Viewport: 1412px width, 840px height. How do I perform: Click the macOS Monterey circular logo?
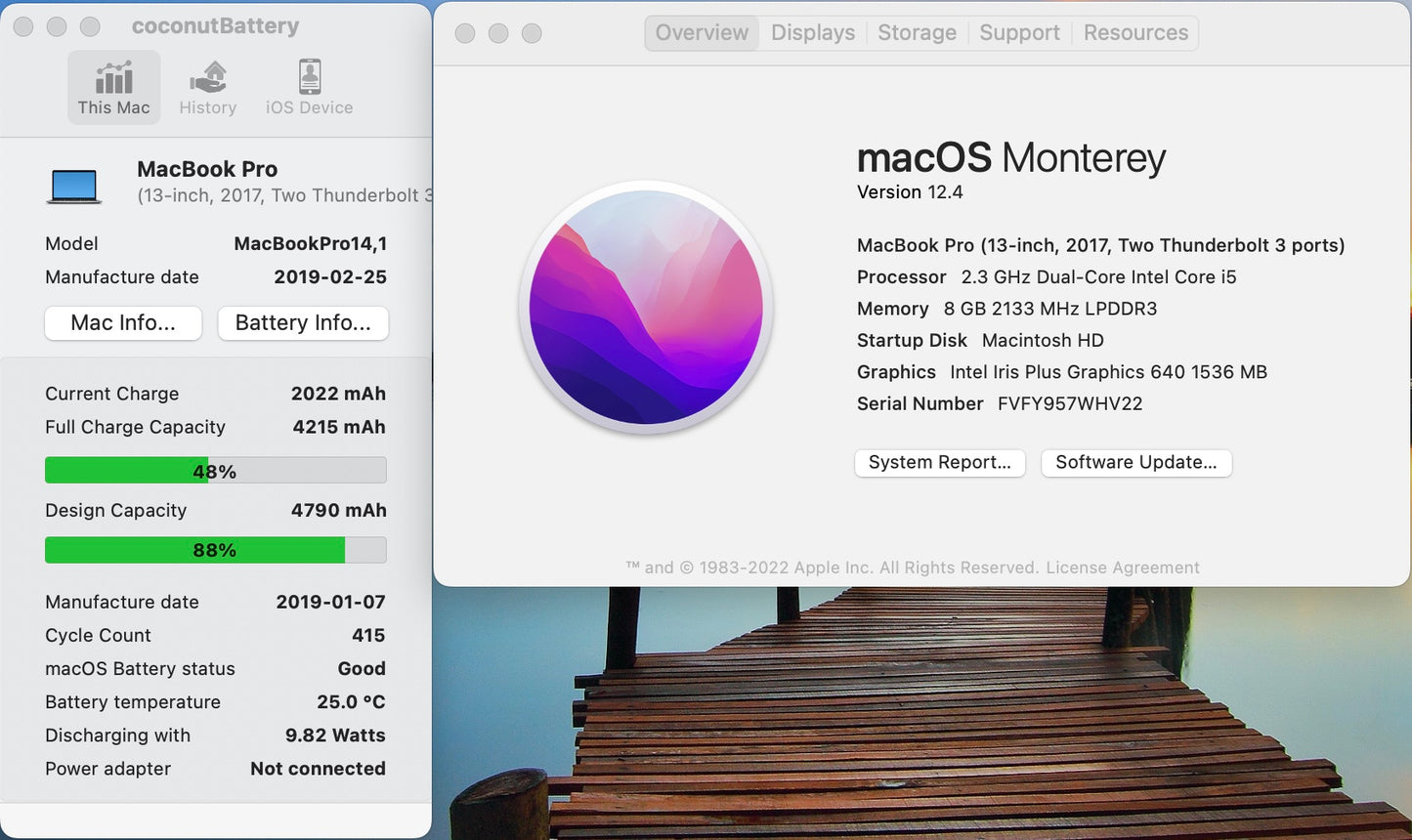[647, 307]
